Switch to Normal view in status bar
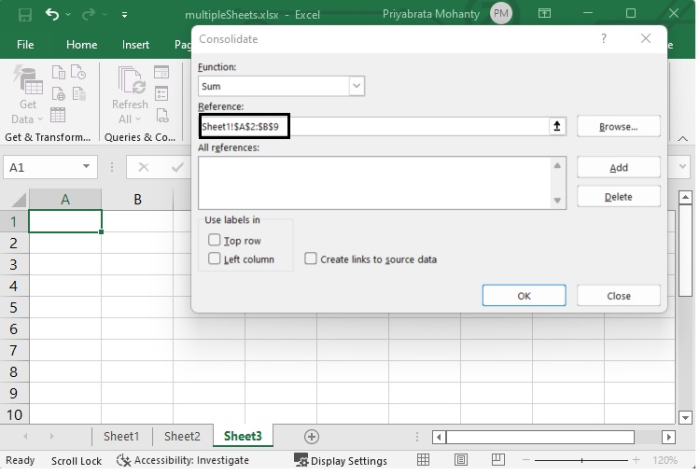700x475 pixels. pyautogui.click(x=423, y=461)
